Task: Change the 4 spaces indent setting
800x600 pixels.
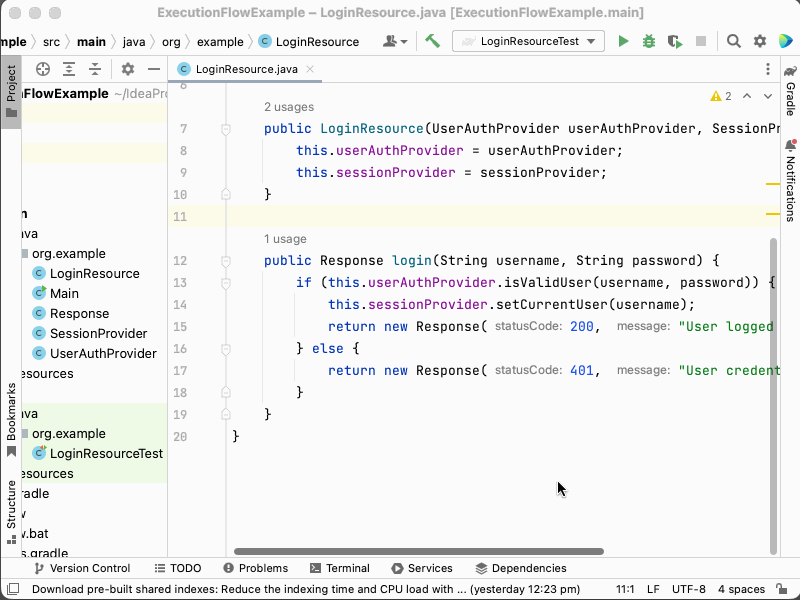Action: (x=741, y=589)
